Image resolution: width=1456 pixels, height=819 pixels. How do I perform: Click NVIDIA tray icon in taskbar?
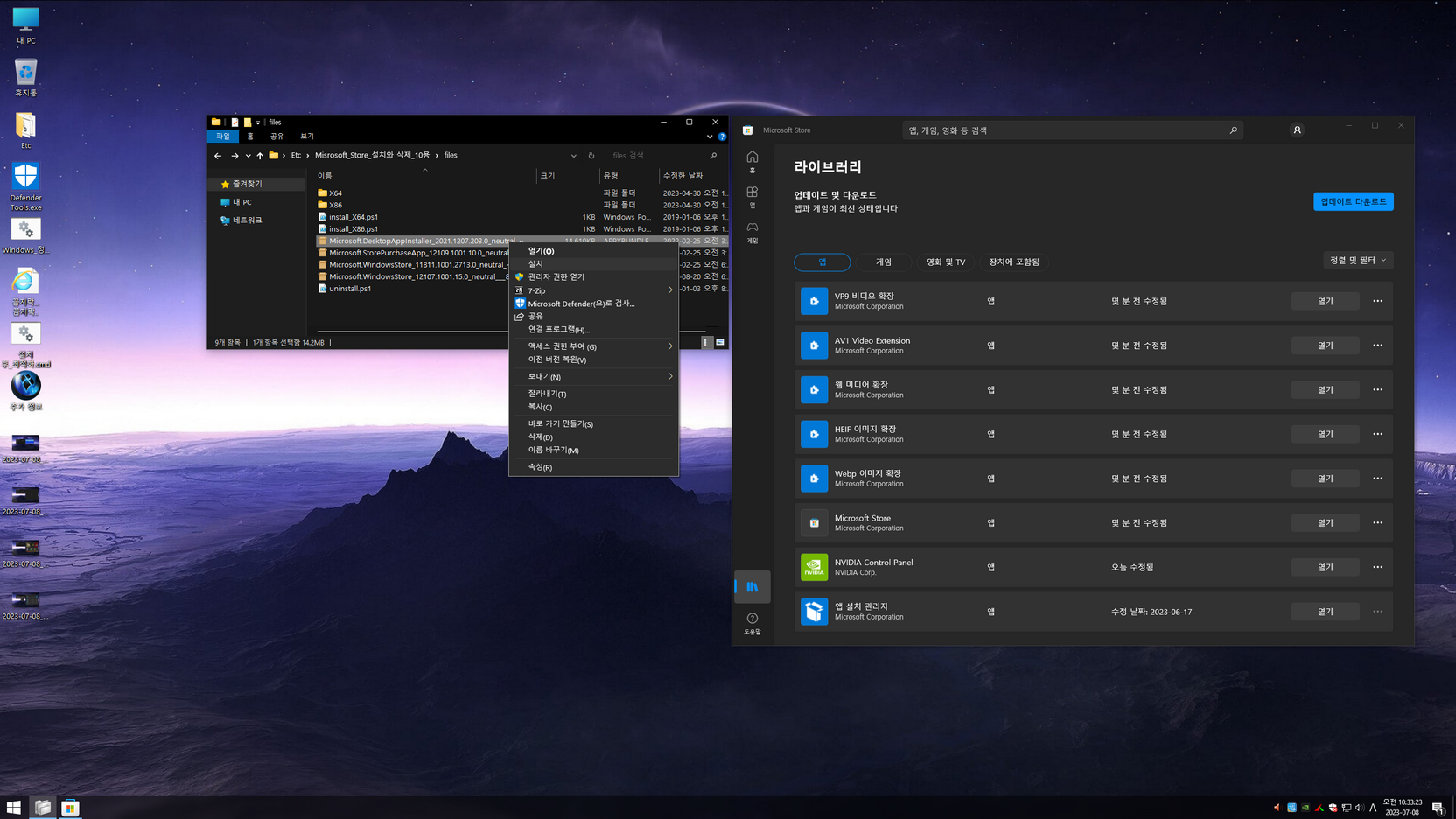coord(1305,808)
